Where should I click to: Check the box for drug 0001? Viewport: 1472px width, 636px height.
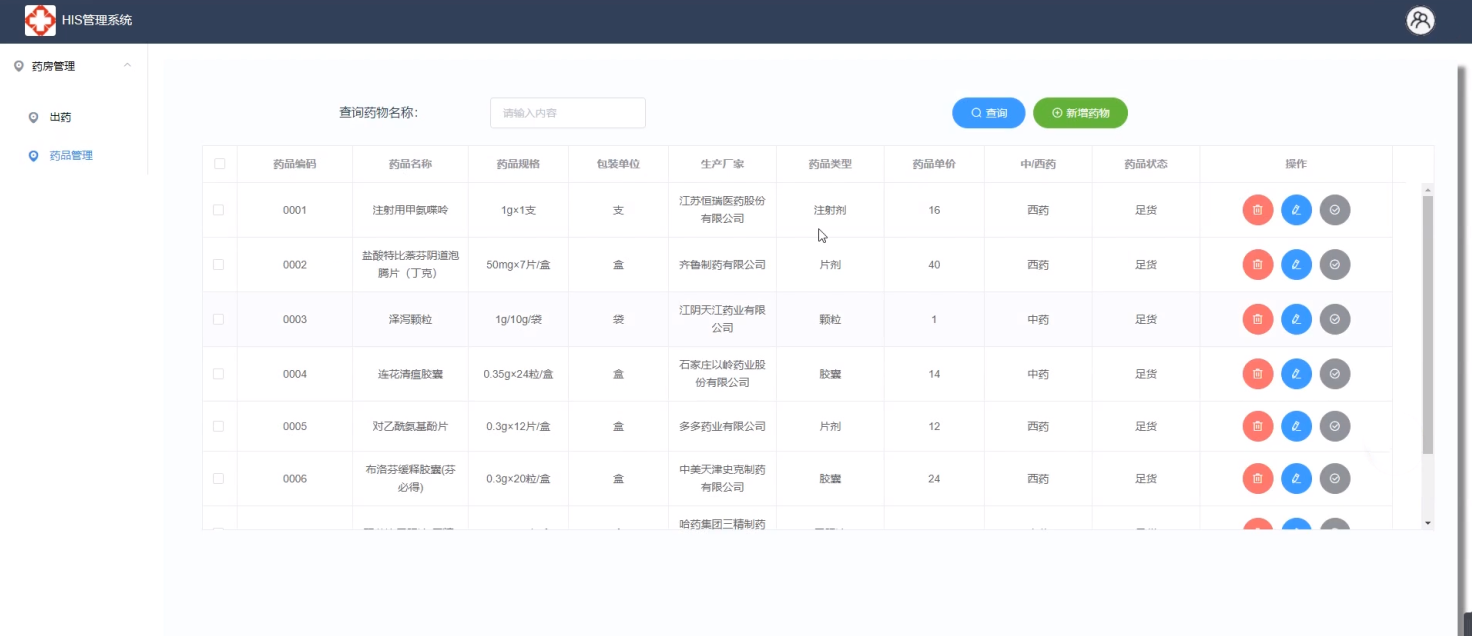219,210
